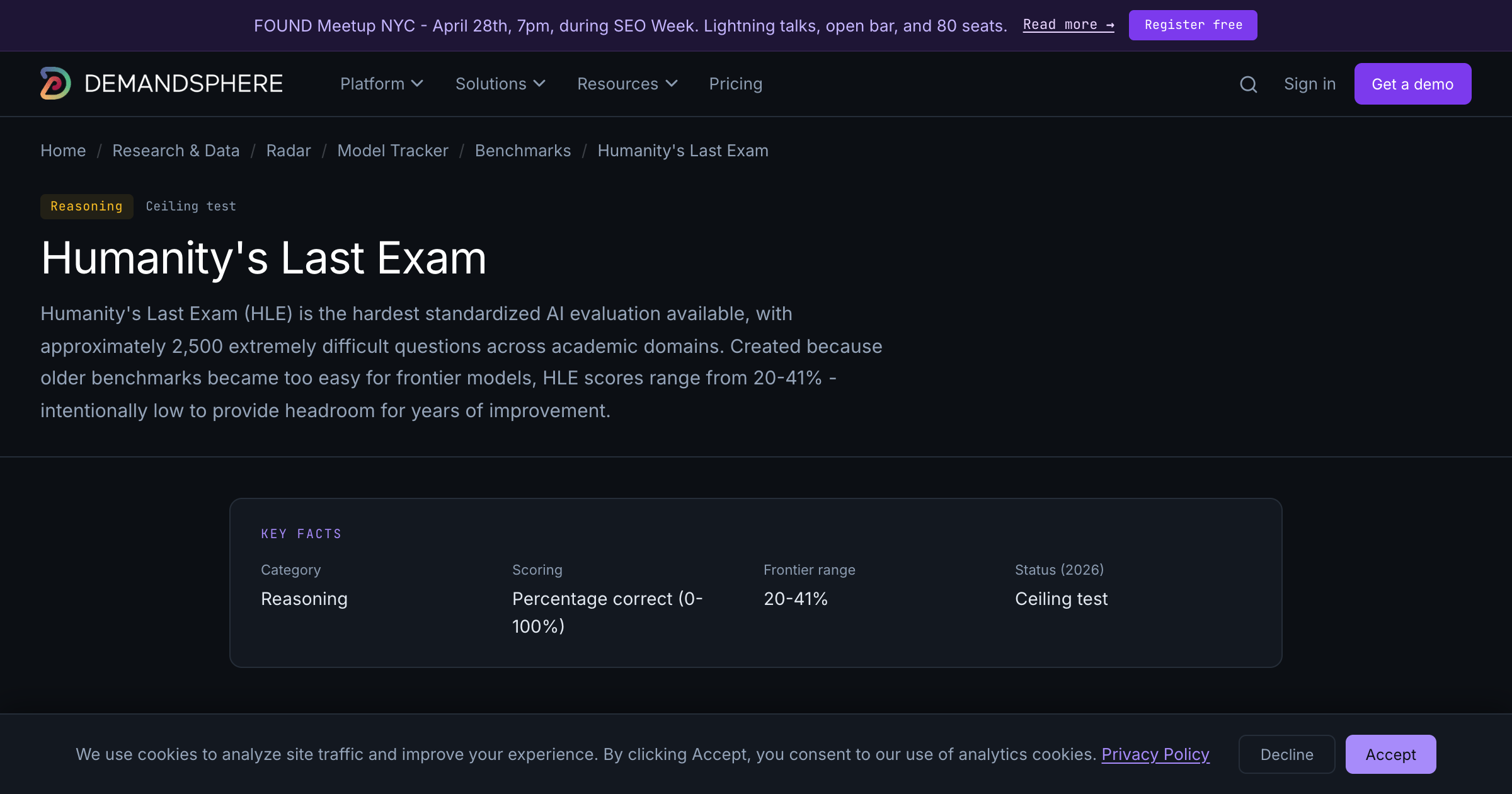Image resolution: width=1512 pixels, height=794 pixels.
Task: Open the Model Tracker breadcrumb
Action: point(392,151)
